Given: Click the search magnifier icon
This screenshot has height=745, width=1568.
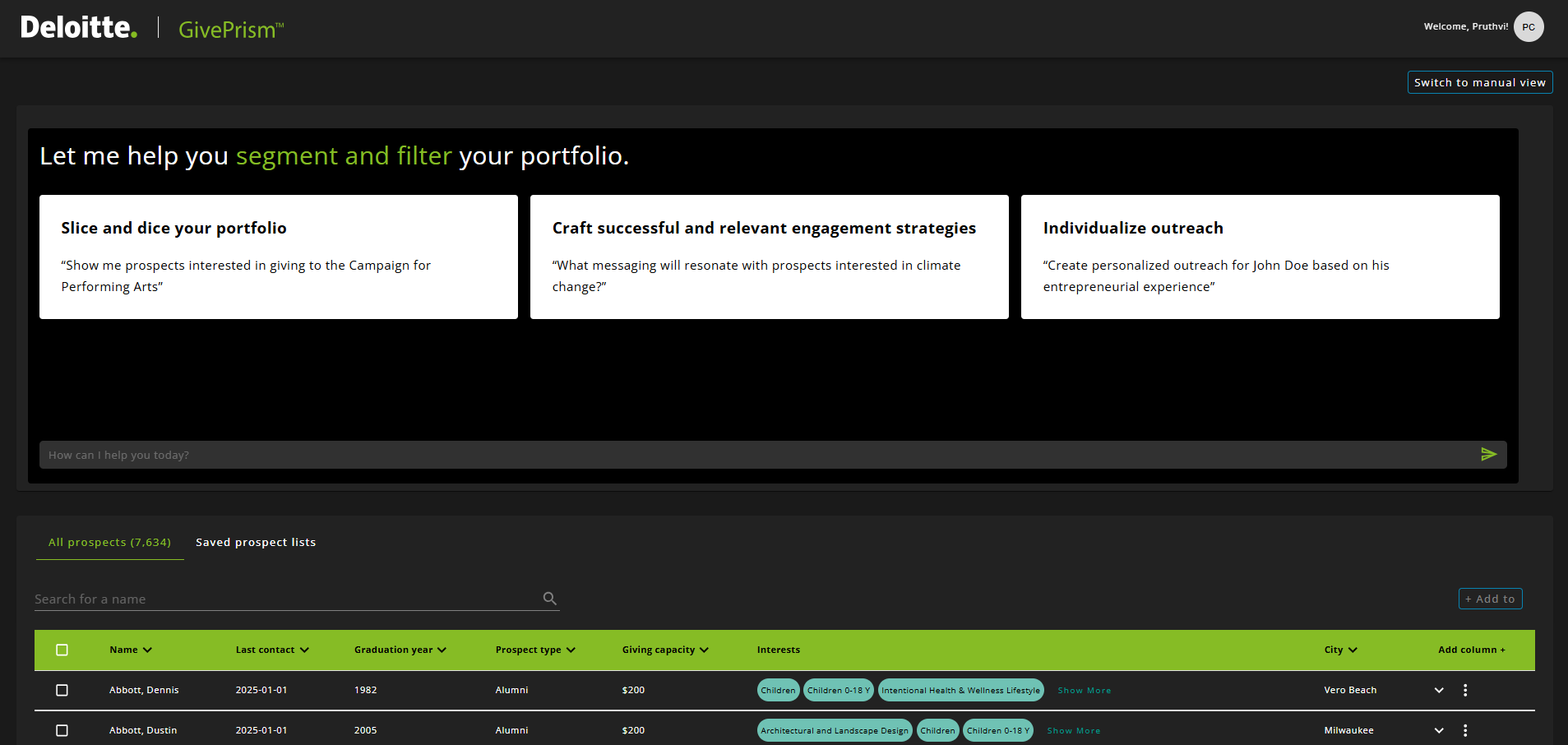Looking at the screenshot, I should pyautogui.click(x=550, y=599).
